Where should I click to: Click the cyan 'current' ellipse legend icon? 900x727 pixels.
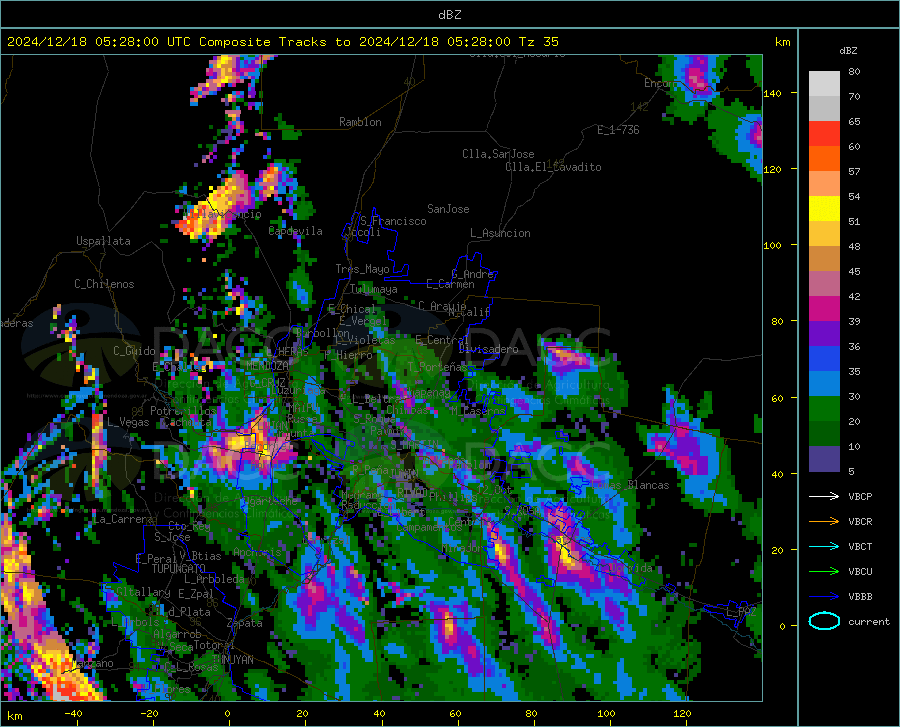(824, 621)
